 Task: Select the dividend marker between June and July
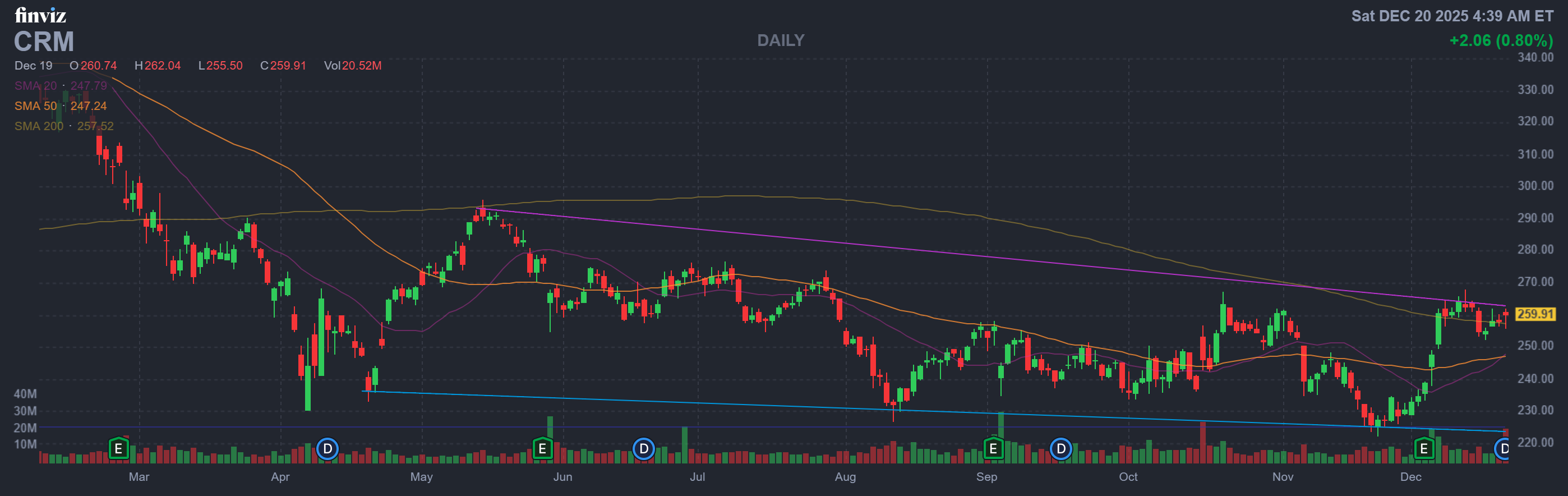(x=643, y=449)
